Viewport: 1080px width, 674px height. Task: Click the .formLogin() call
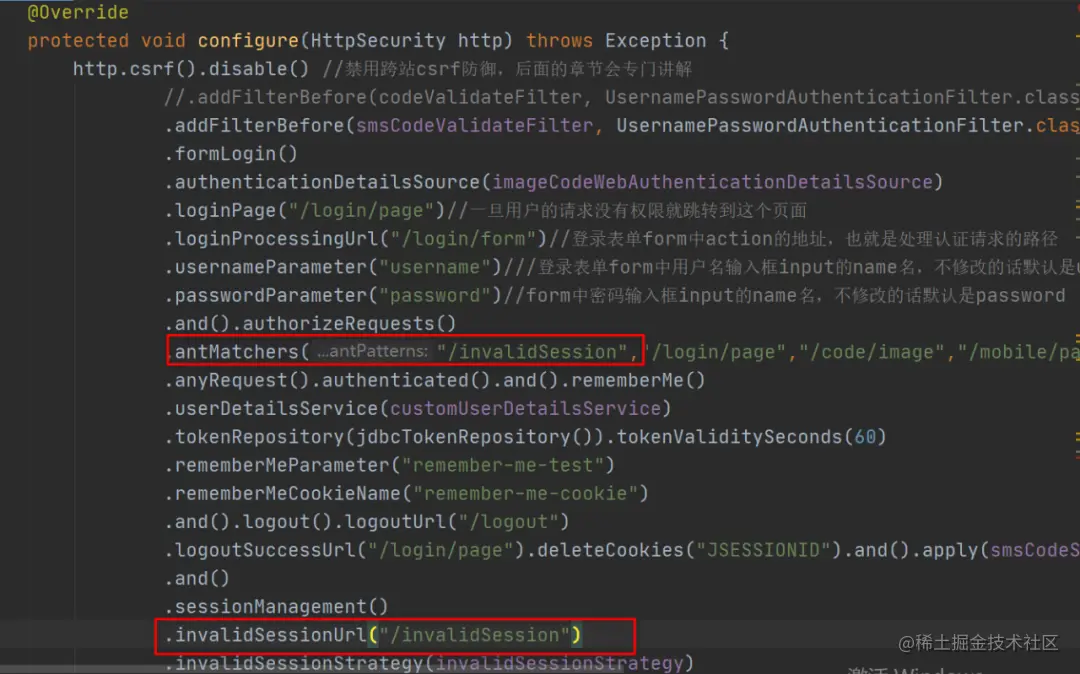tap(231, 153)
